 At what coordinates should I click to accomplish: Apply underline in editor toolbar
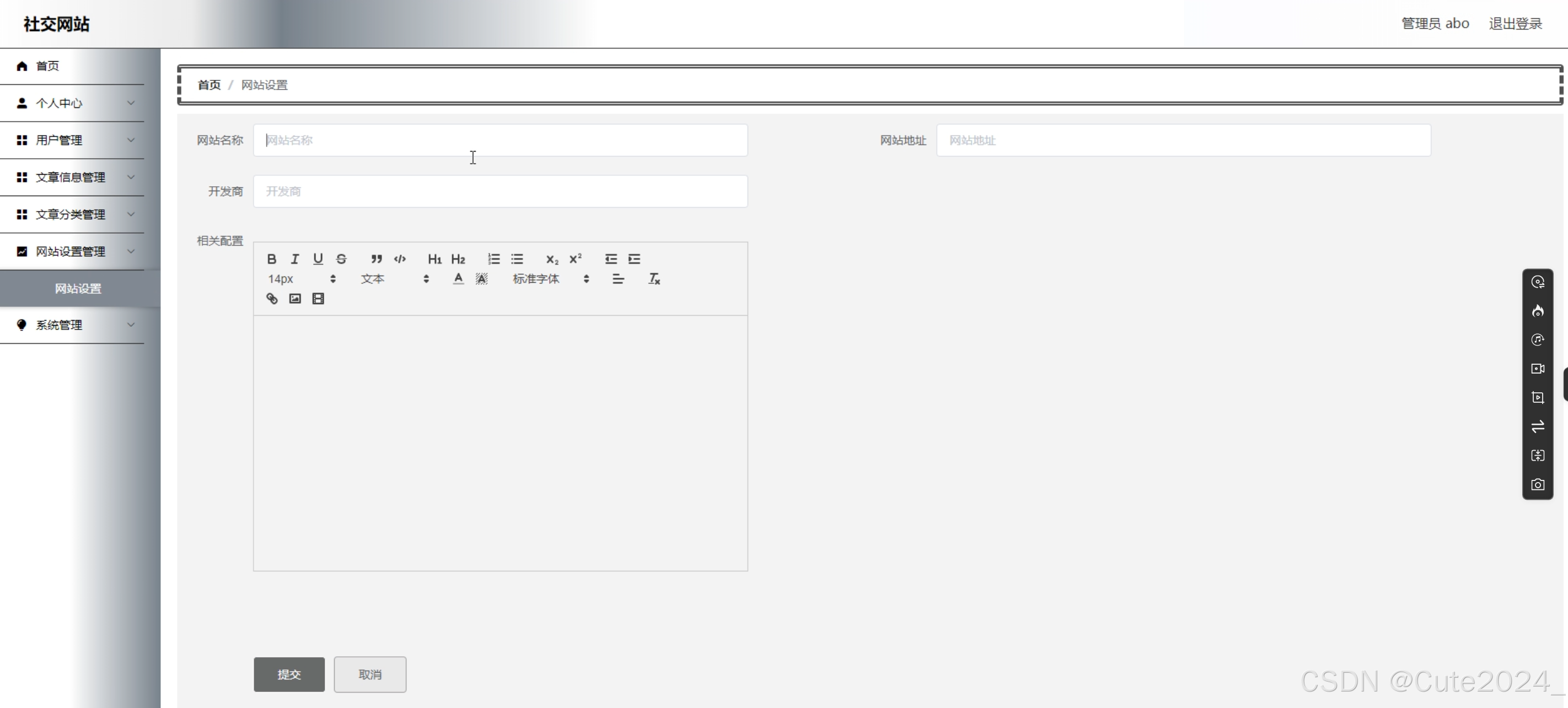click(318, 259)
